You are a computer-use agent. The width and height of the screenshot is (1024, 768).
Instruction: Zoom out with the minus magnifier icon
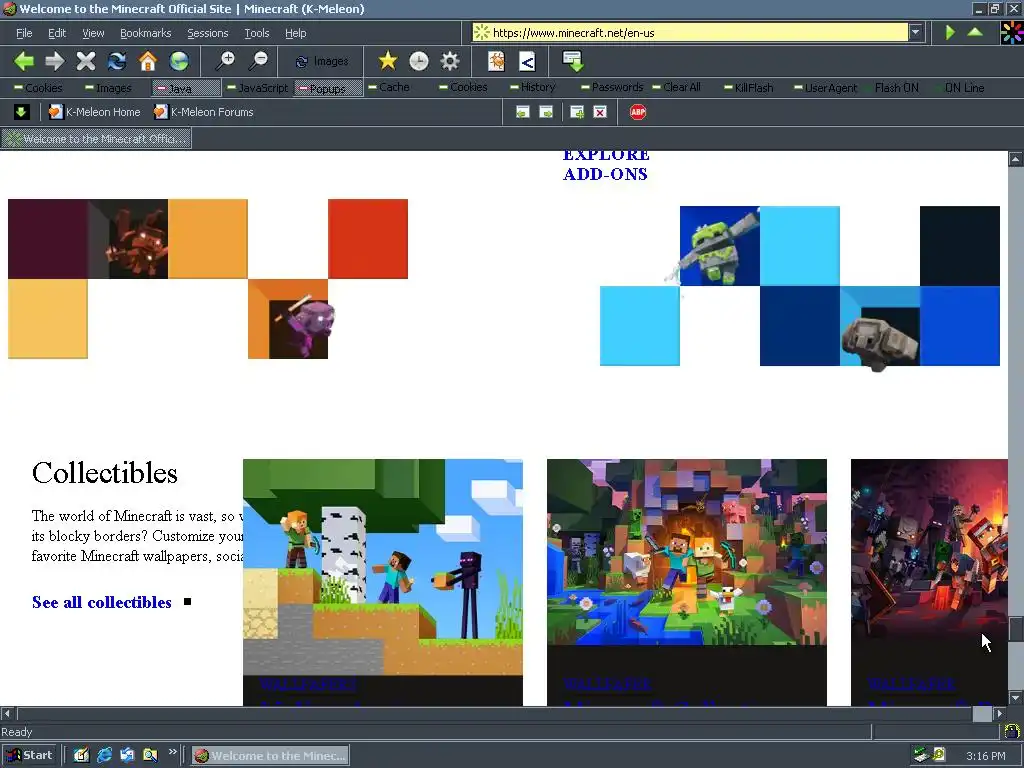coord(258,61)
